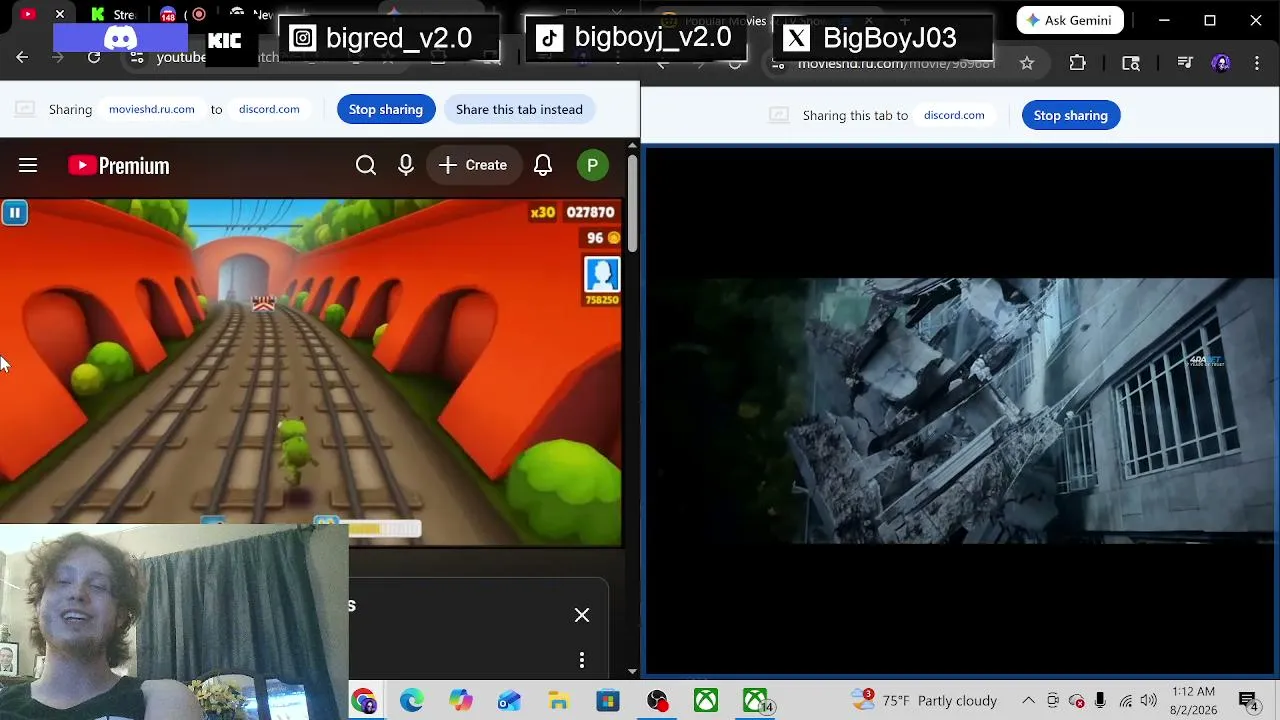Screen dimensions: 1280x720
Task: Open the Wi-Fi network tray icon
Action: [1126, 700]
